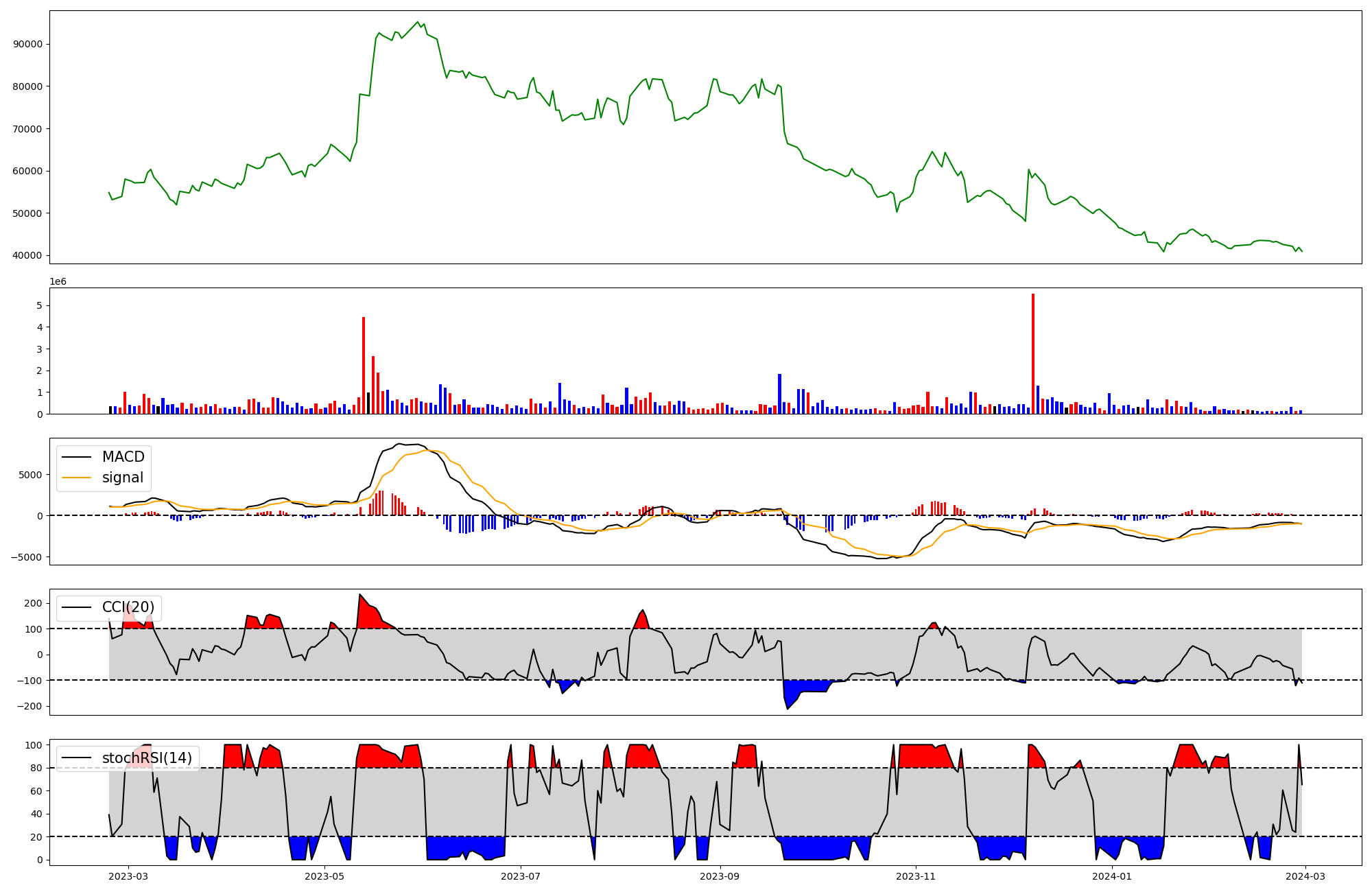Click the 40000 price axis label
The image size is (1372, 892).
pos(28,255)
